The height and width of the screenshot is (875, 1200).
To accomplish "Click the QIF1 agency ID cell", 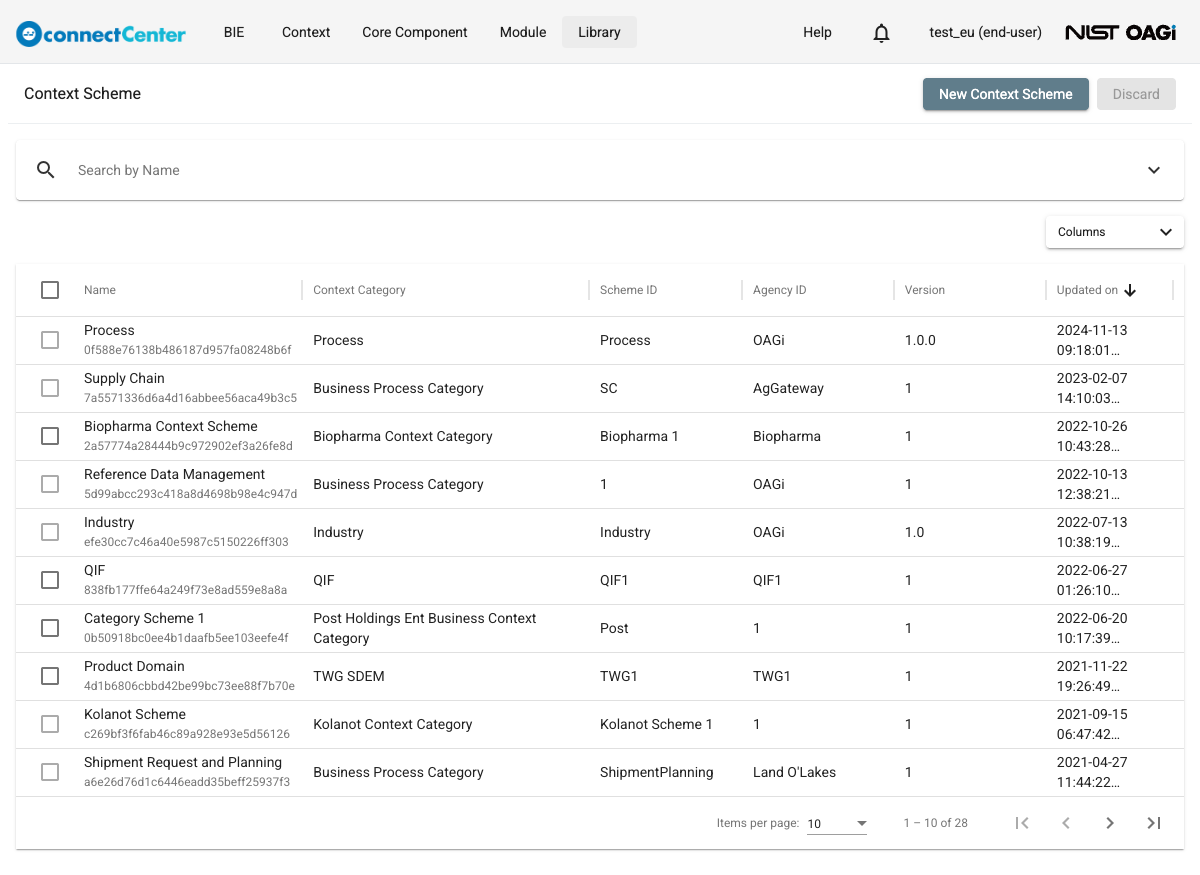I will pos(767,580).
